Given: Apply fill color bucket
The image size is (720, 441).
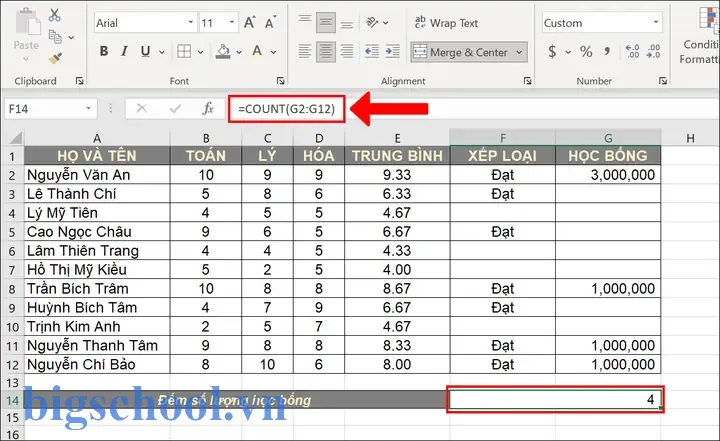Looking at the screenshot, I should pos(223,51).
